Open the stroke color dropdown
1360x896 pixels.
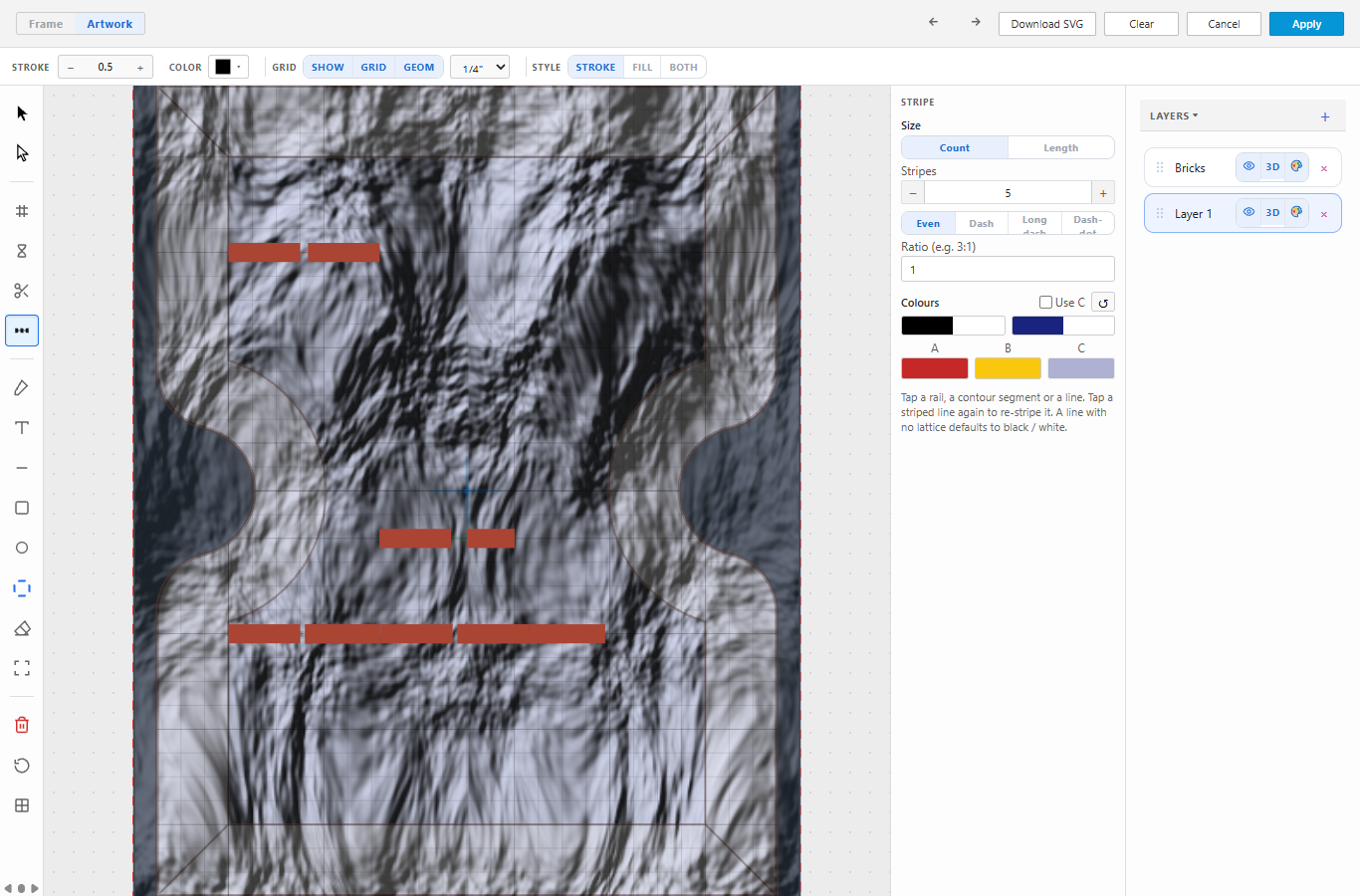coord(228,67)
